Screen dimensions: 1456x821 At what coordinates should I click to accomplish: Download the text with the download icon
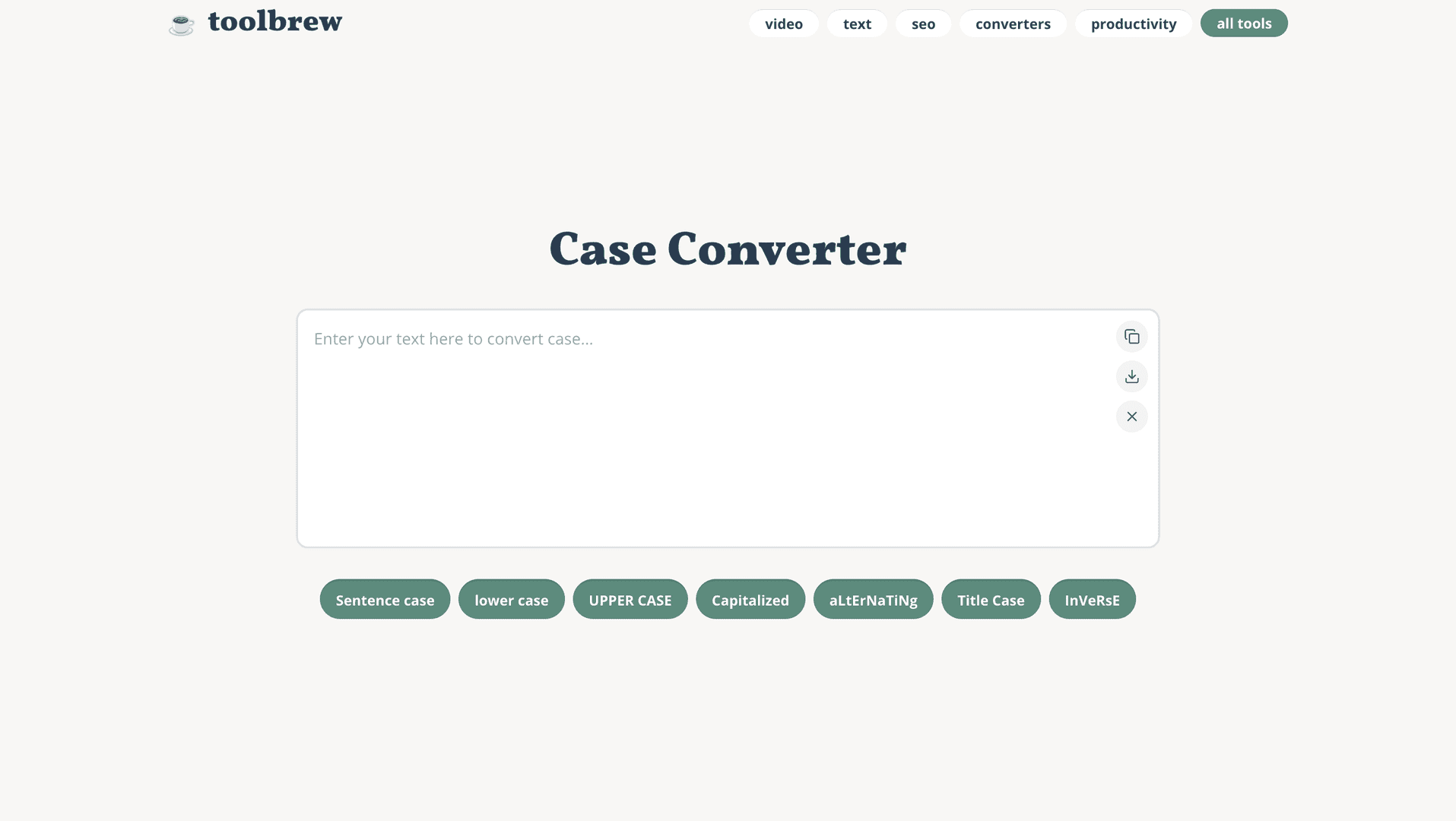click(x=1131, y=376)
